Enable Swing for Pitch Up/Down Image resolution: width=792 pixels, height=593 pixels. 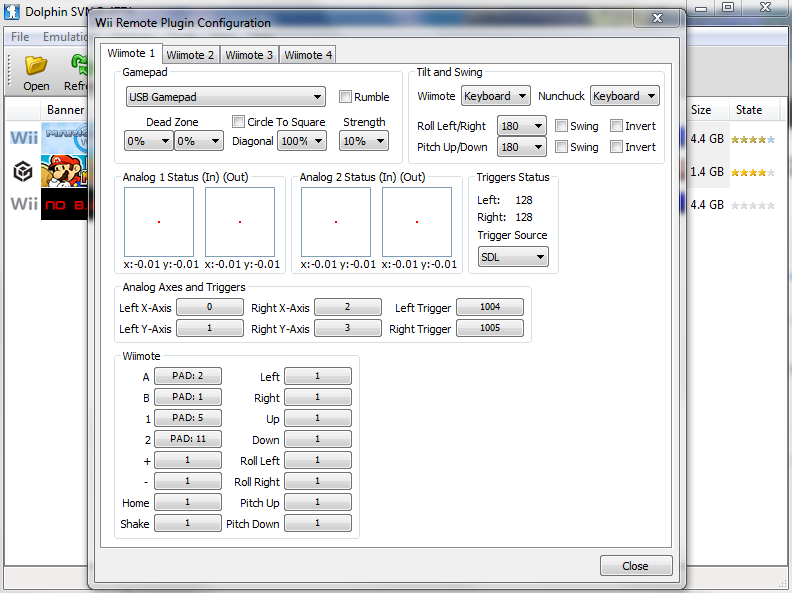pos(561,146)
